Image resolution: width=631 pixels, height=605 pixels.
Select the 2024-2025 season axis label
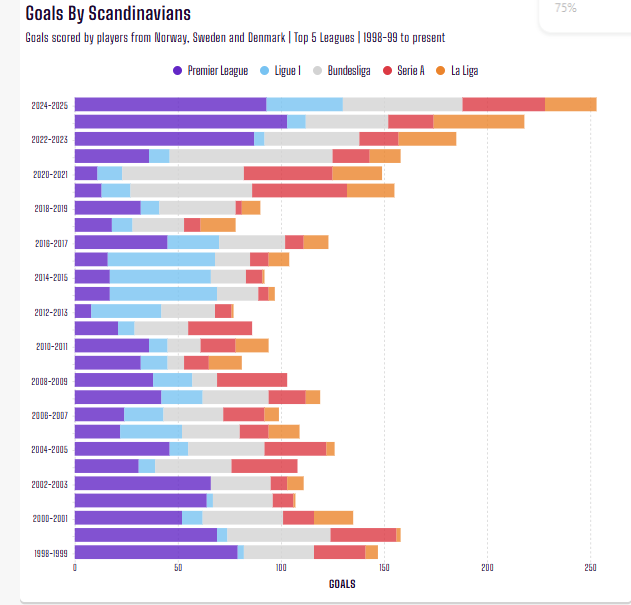pyautogui.click(x=49, y=105)
